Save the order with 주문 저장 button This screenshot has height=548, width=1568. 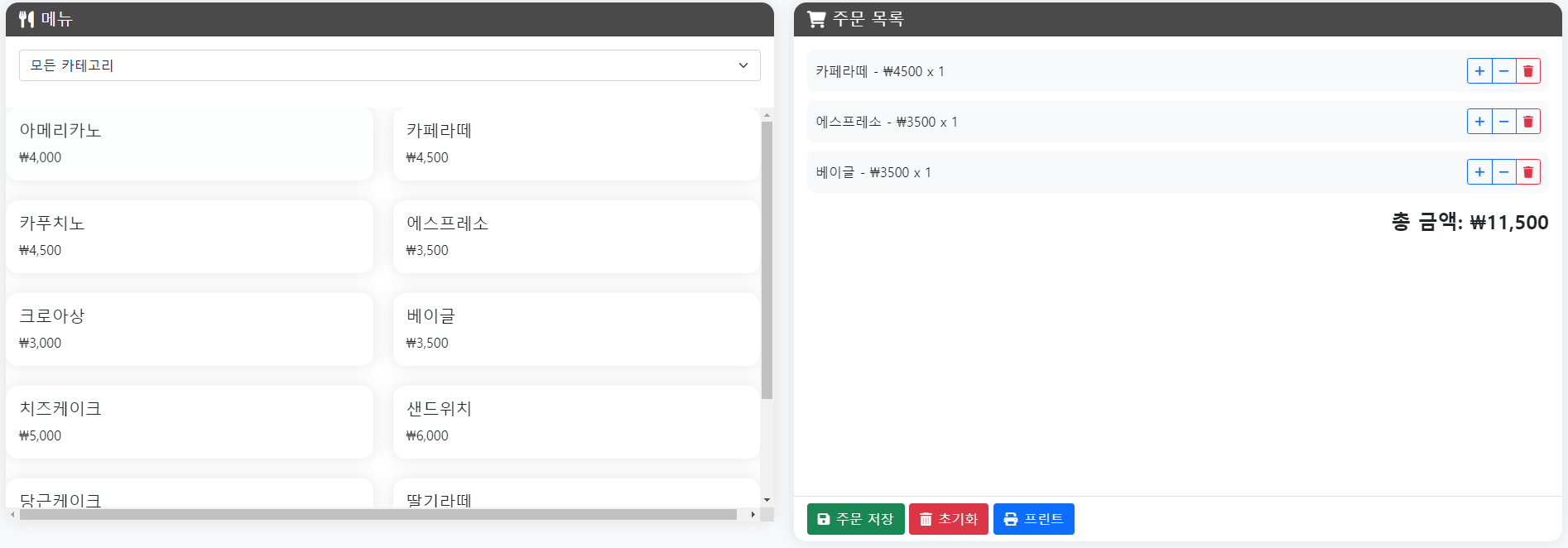(x=855, y=519)
